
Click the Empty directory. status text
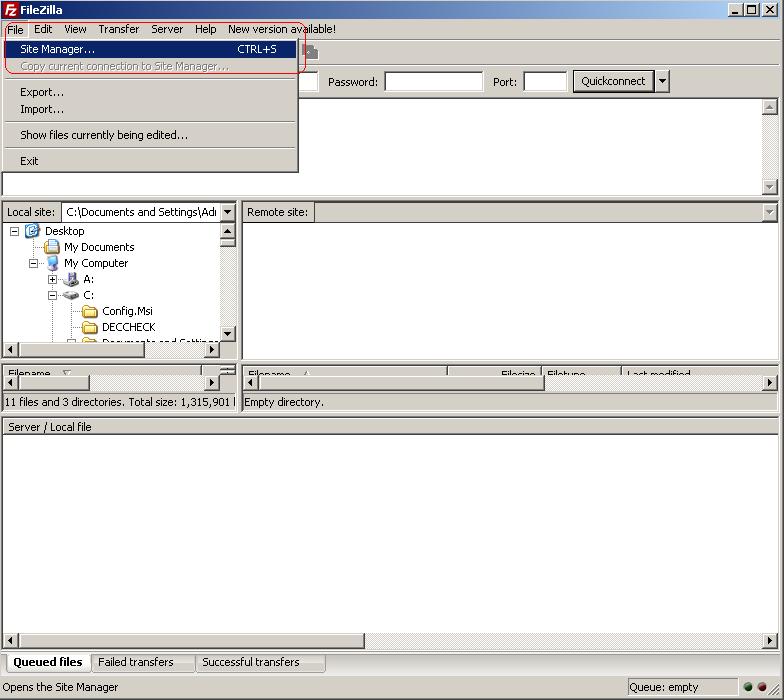click(284, 402)
